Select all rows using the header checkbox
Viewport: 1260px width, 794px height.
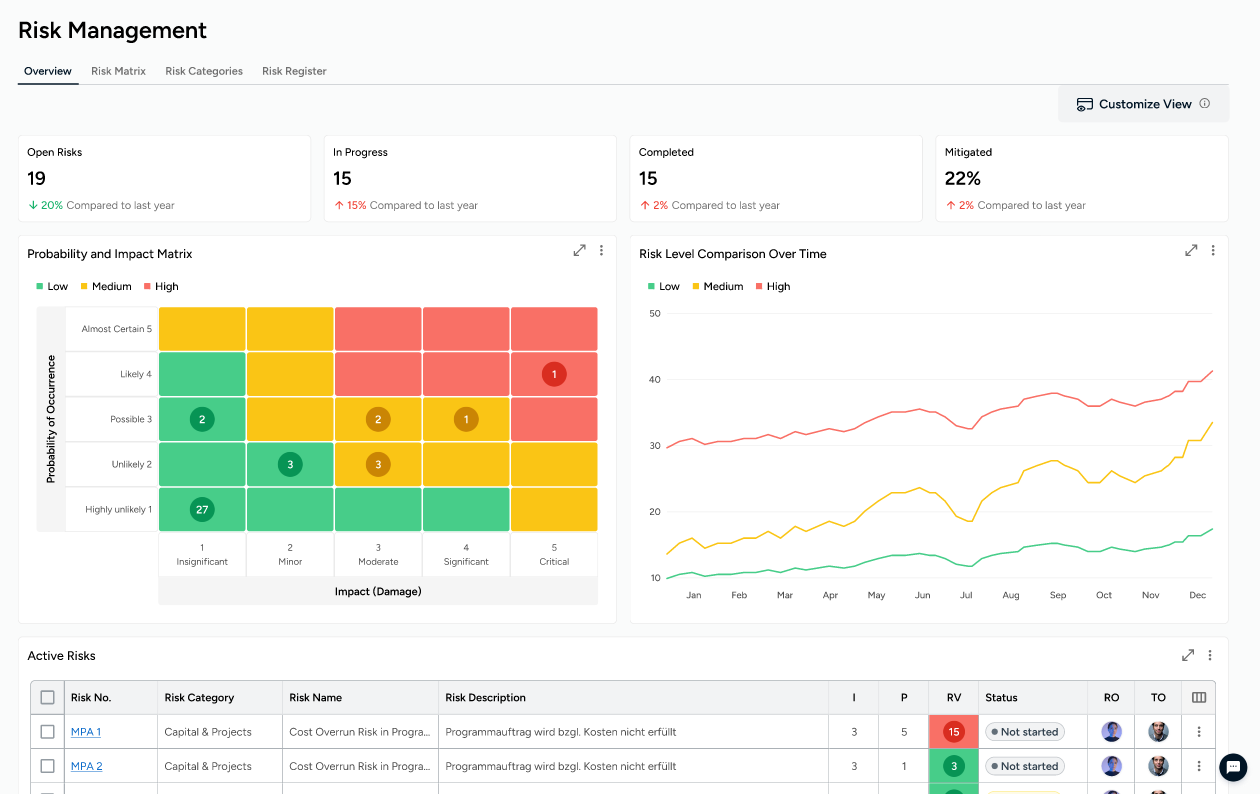point(47,697)
